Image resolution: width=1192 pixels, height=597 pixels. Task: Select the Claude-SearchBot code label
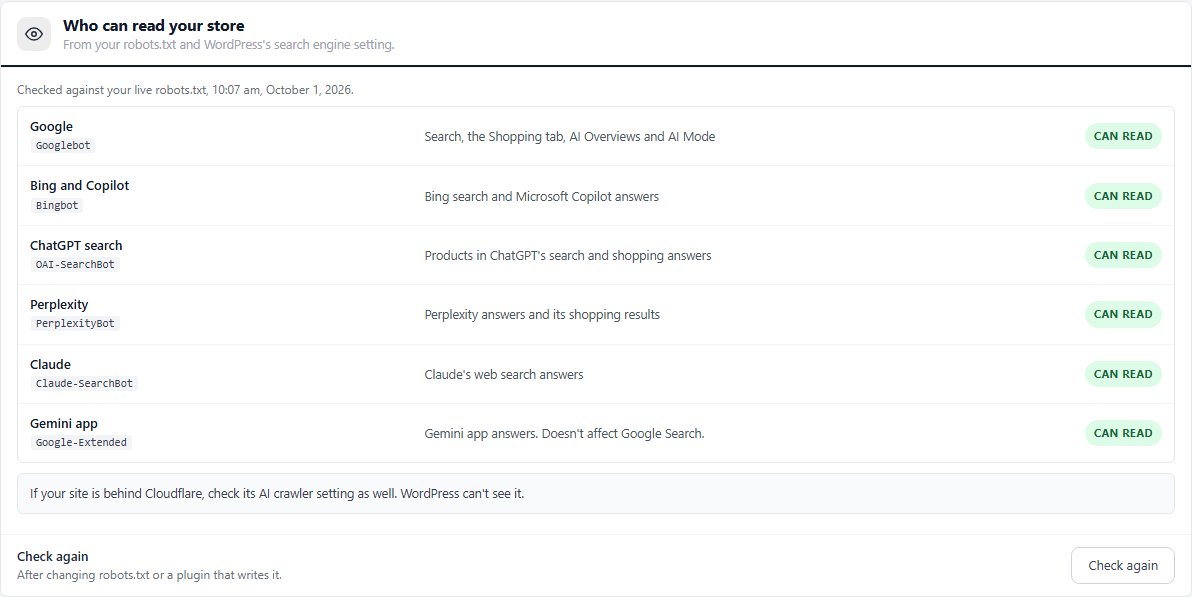pos(84,383)
